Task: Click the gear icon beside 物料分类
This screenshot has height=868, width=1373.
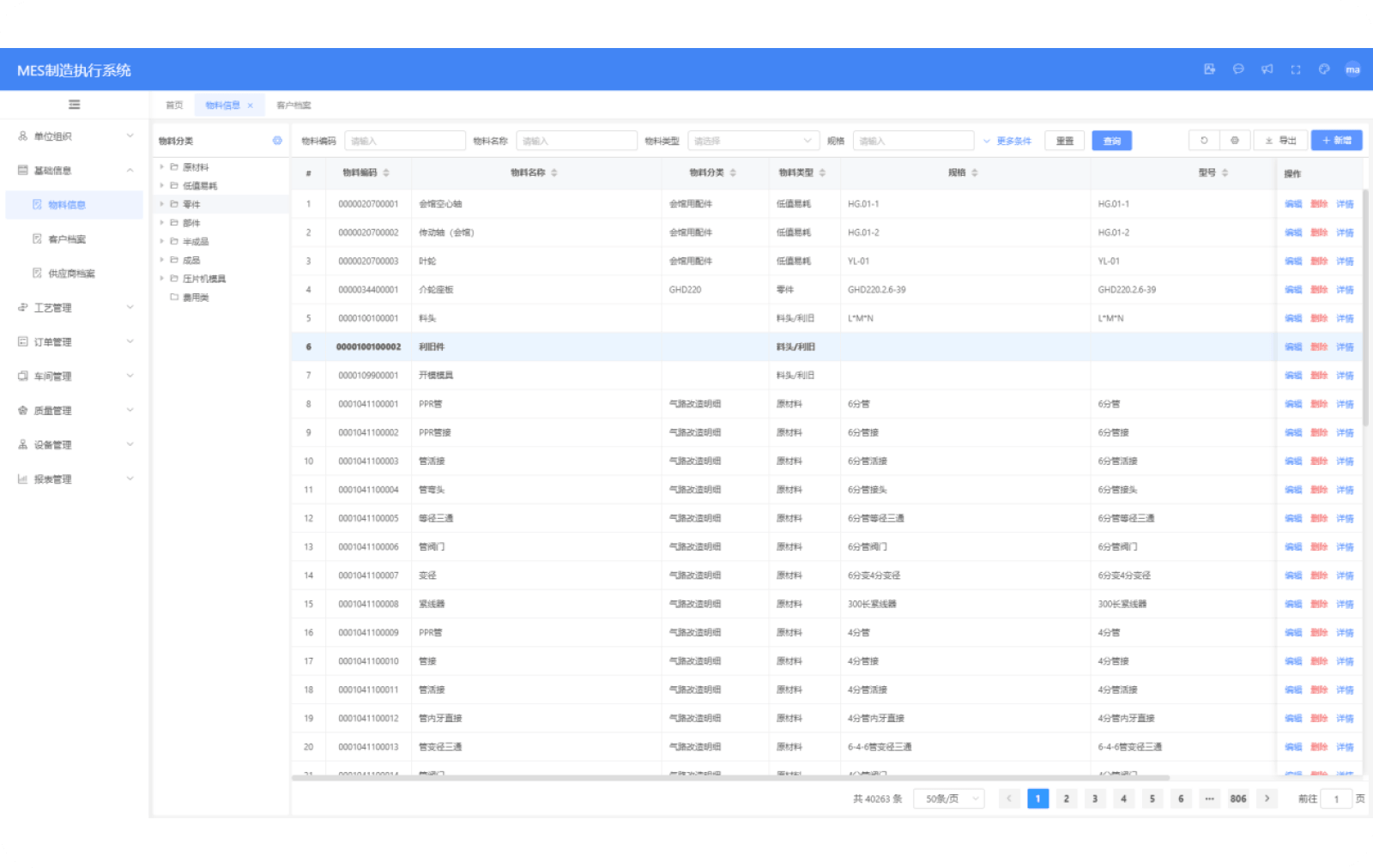Action: 277,141
